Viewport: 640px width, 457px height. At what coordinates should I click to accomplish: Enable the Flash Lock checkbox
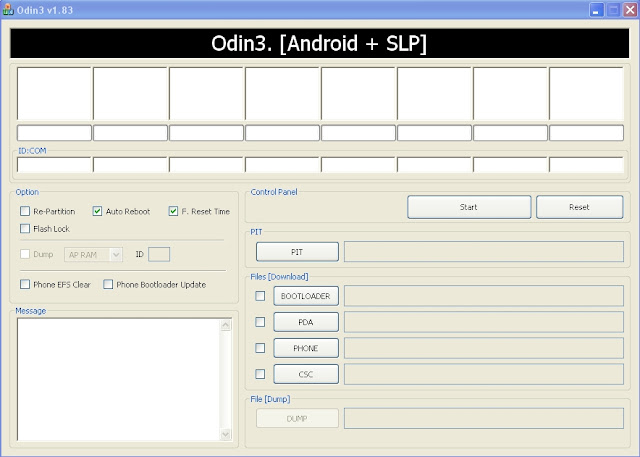pos(25,228)
